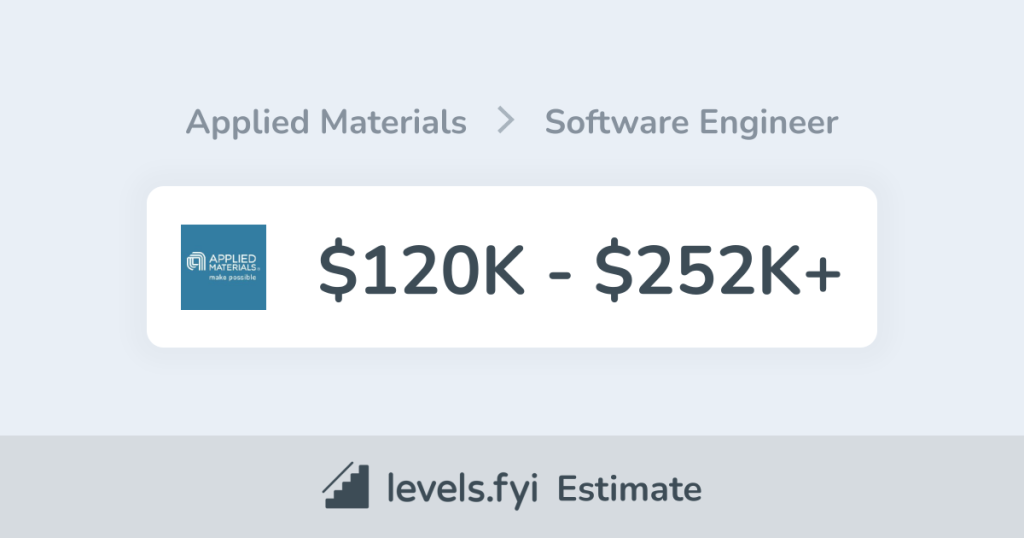Select the Software Engineer breadcrumb
This screenshot has width=1024, height=538.
[691, 122]
